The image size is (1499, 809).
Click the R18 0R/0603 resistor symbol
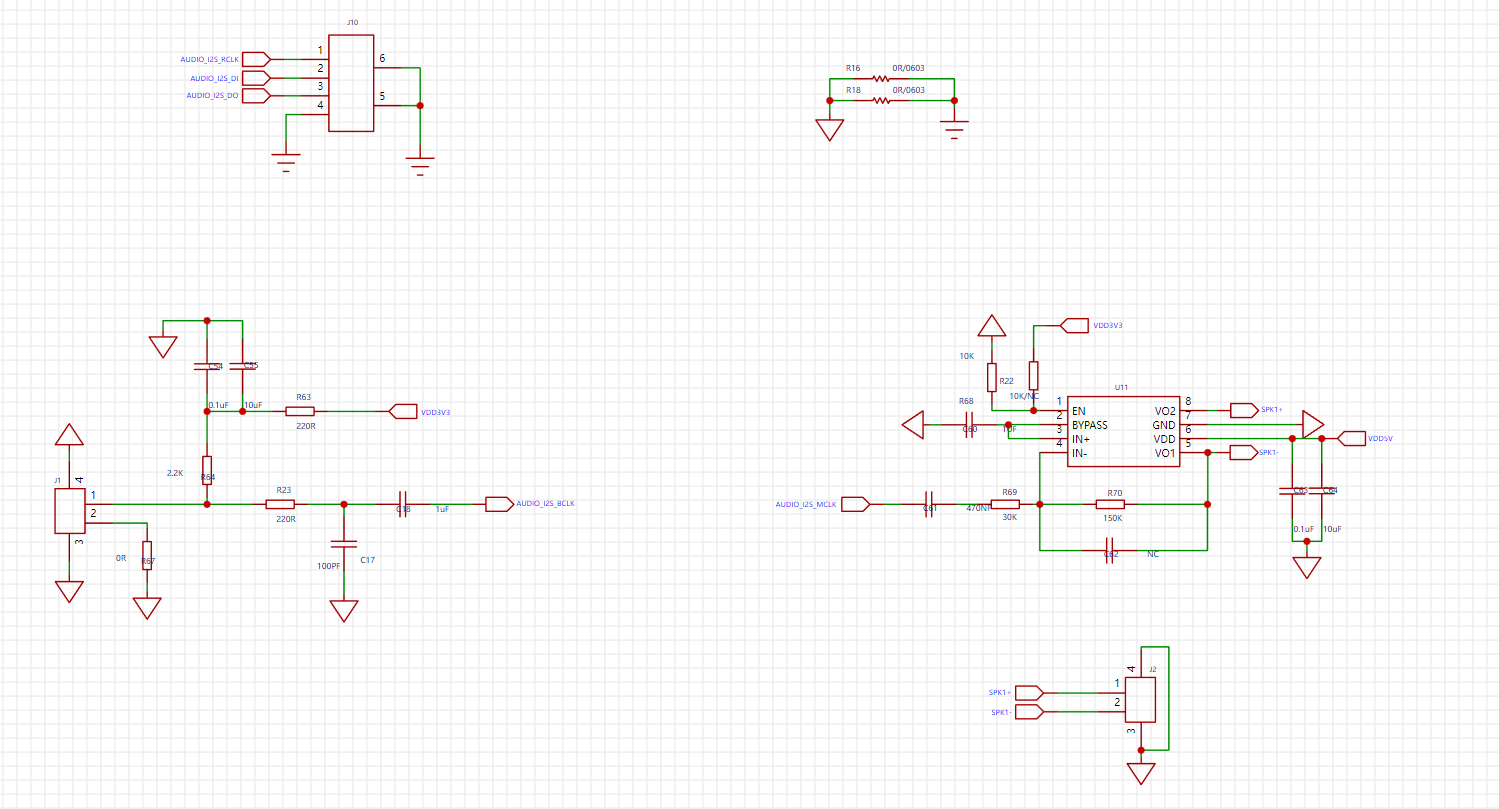click(881, 101)
